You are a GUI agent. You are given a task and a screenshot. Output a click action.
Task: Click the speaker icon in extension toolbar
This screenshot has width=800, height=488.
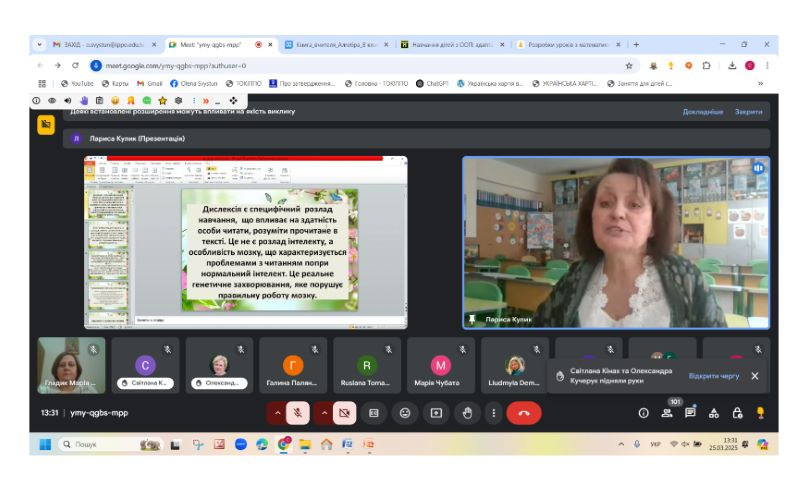[x=68, y=101]
